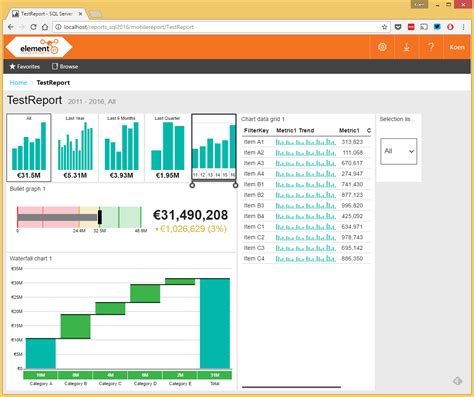The image size is (474, 397).
Task: Go to browser home icon
Action: tap(45, 27)
